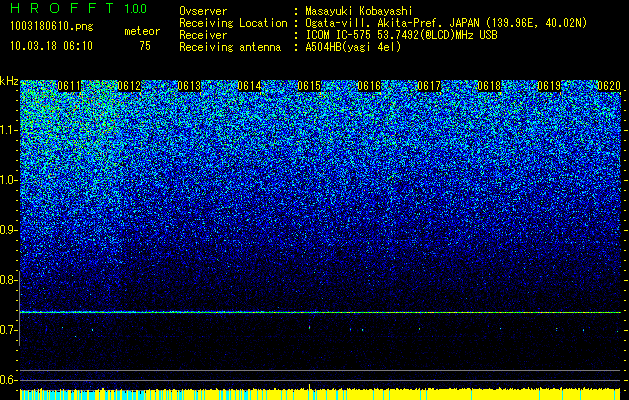Select the 1.1 kHz axis label
Viewport: 629px width, 400px height.
click(9, 130)
